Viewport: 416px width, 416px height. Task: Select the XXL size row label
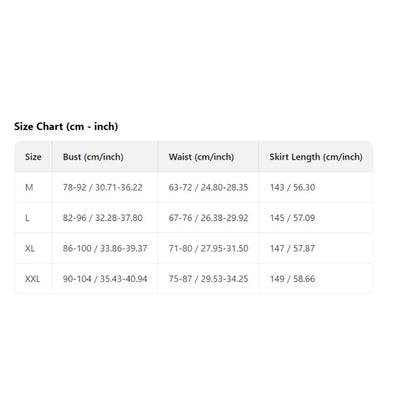click(x=33, y=279)
